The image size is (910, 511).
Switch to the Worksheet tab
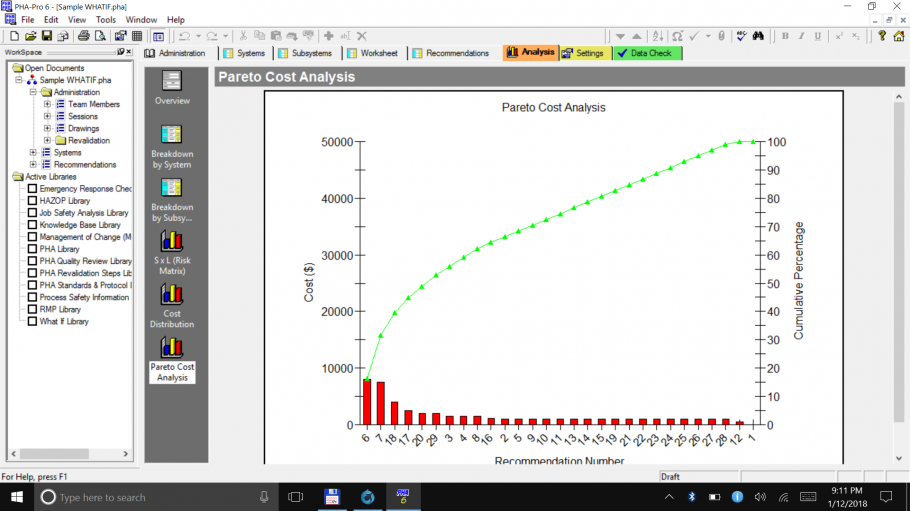tap(371, 53)
